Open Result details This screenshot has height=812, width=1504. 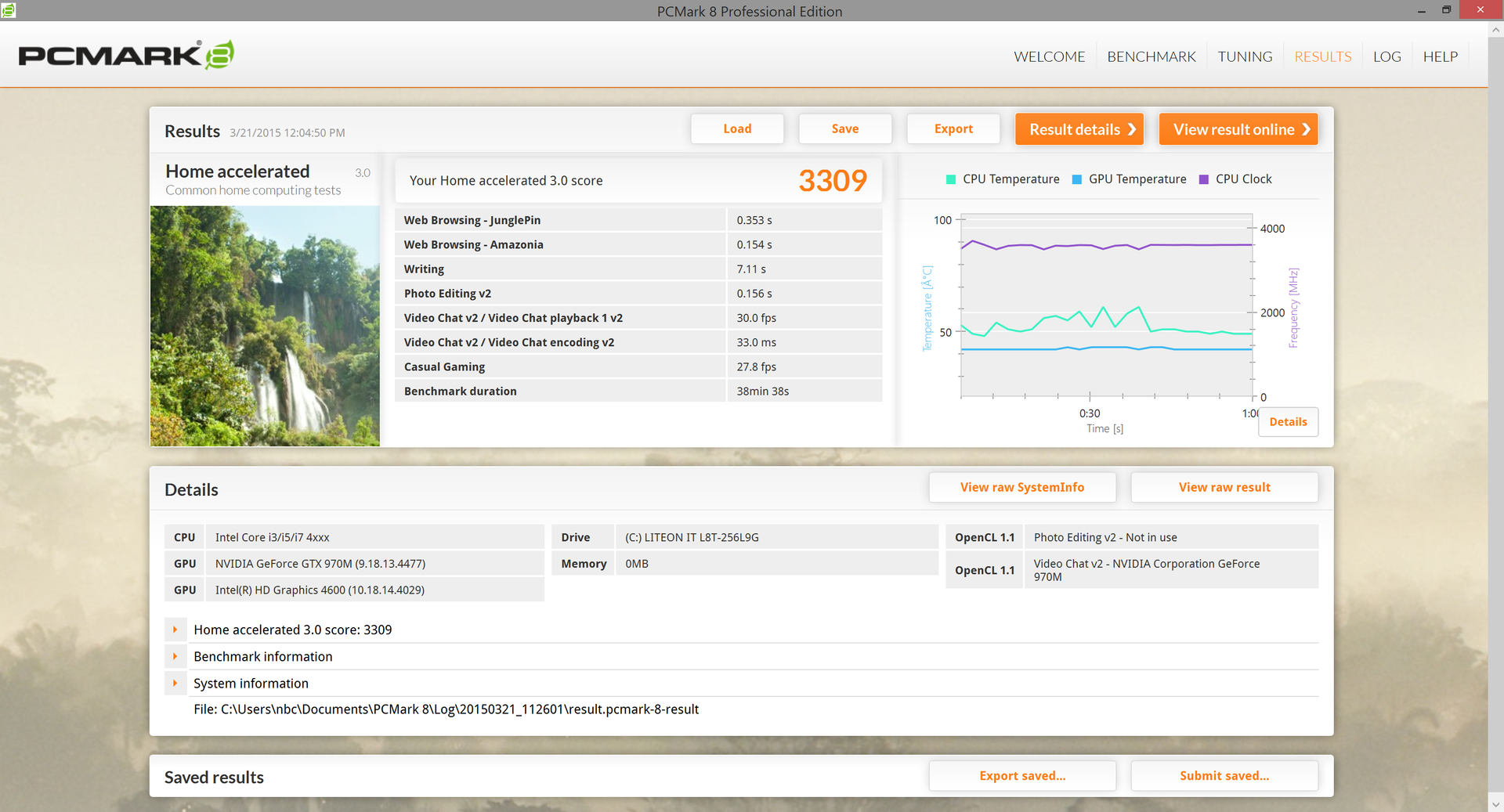[x=1079, y=129]
